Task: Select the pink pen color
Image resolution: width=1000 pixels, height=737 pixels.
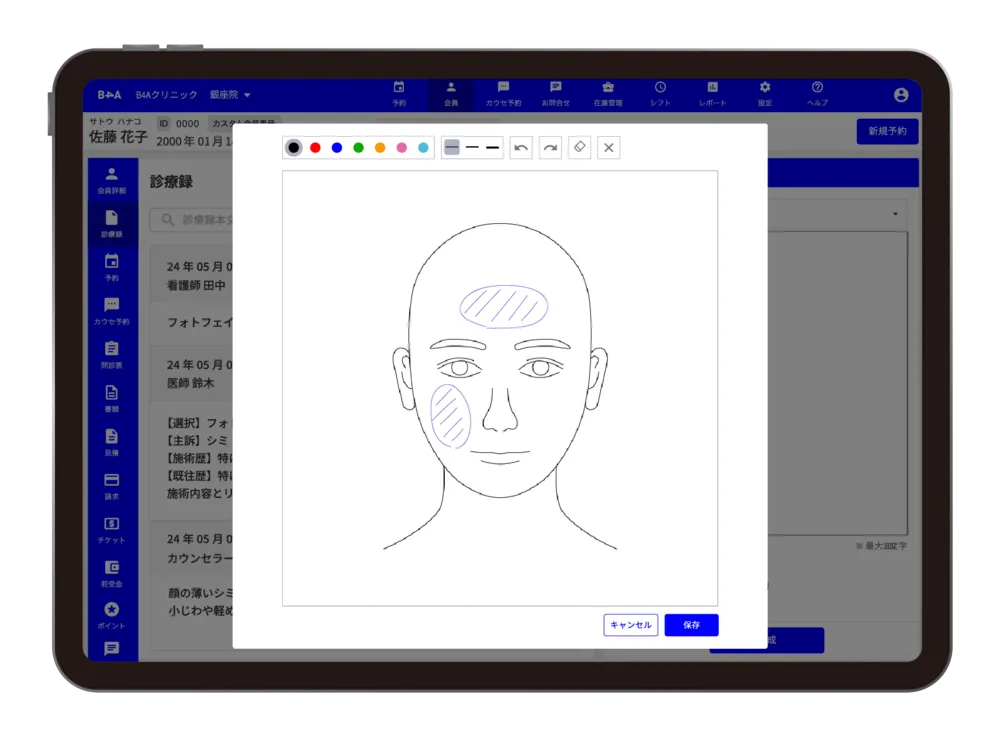Action: tap(402, 148)
